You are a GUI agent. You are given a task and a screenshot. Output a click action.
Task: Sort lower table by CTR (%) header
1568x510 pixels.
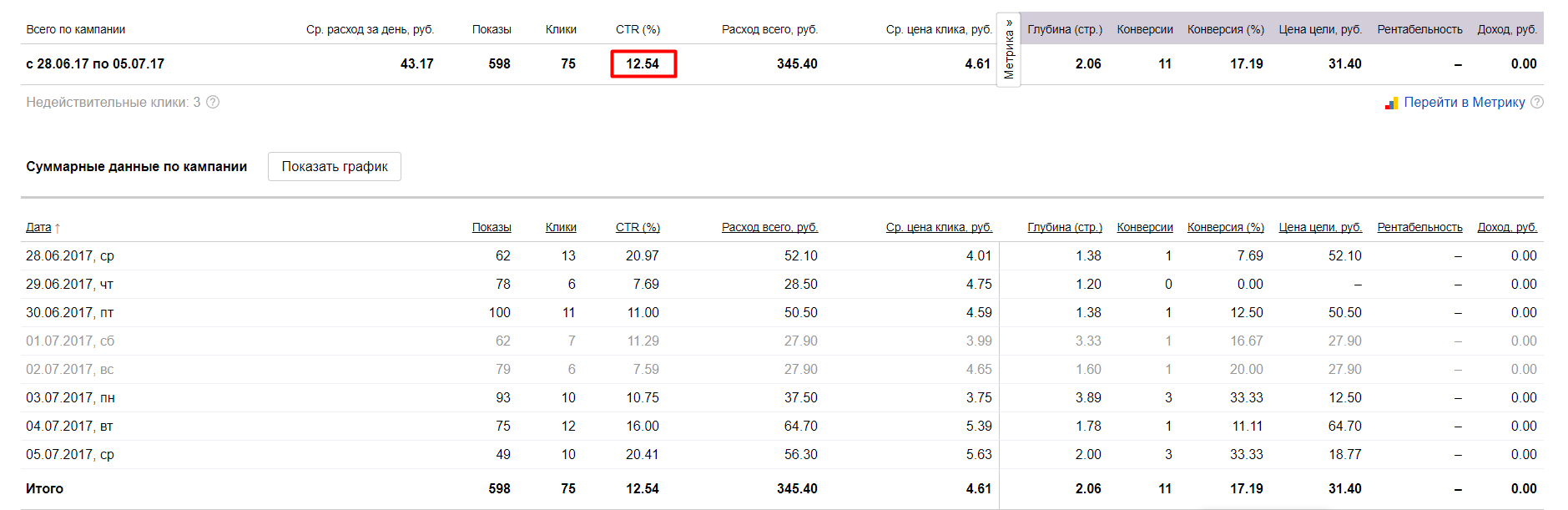[x=638, y=227]
